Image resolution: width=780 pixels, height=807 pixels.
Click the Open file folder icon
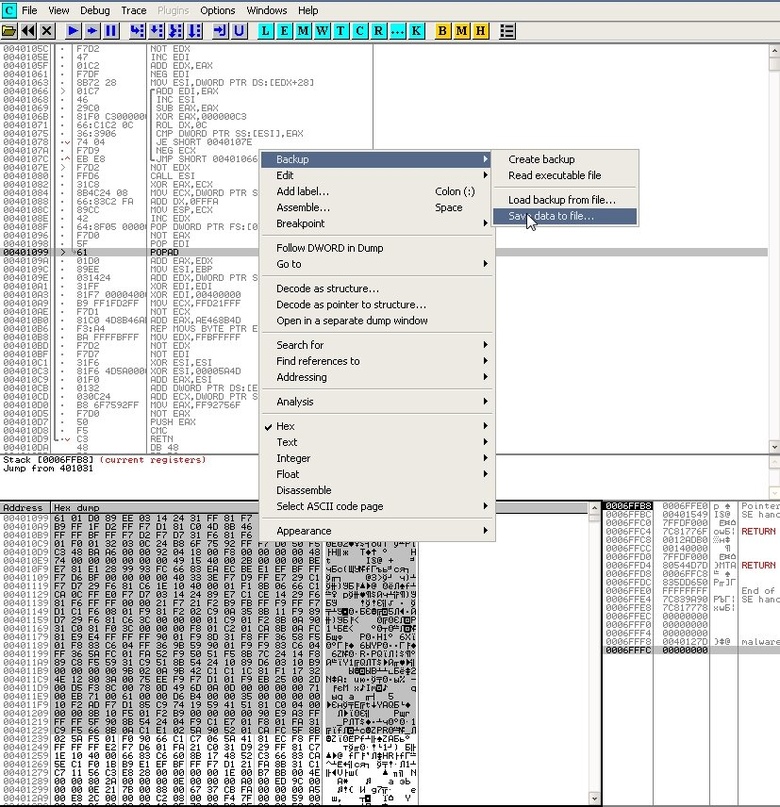click(9, 31)
